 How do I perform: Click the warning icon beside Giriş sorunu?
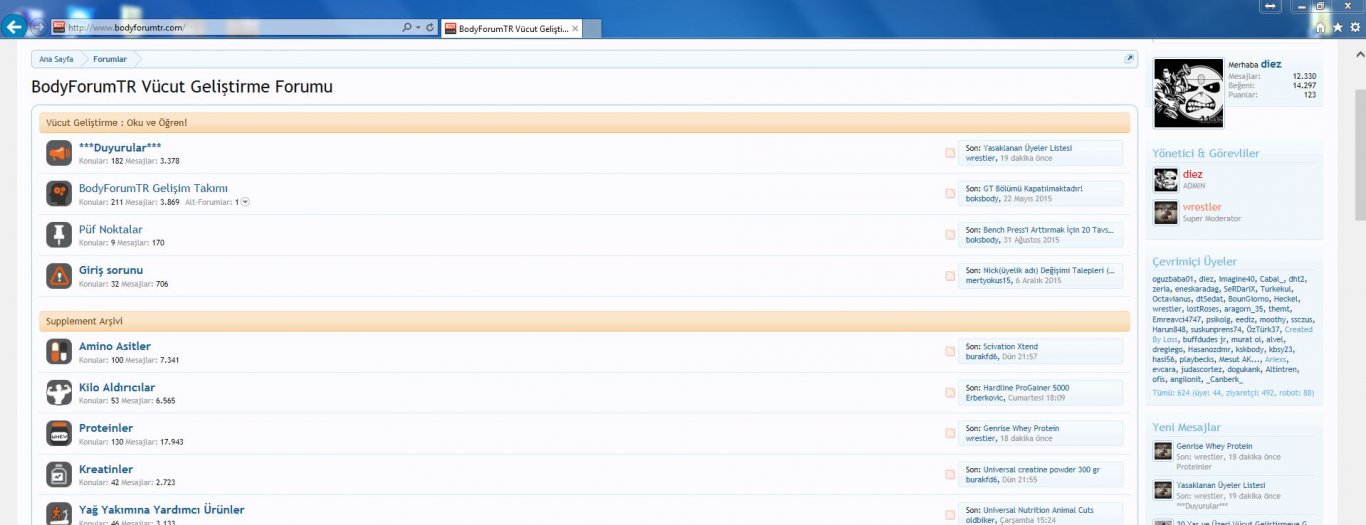click(x=58, y=276)
